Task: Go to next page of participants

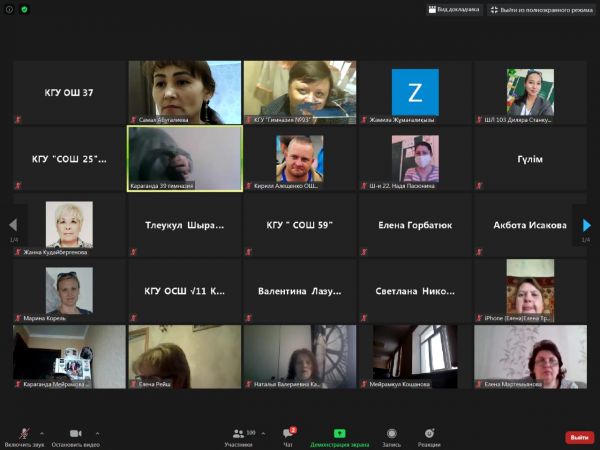Action: 587,225
